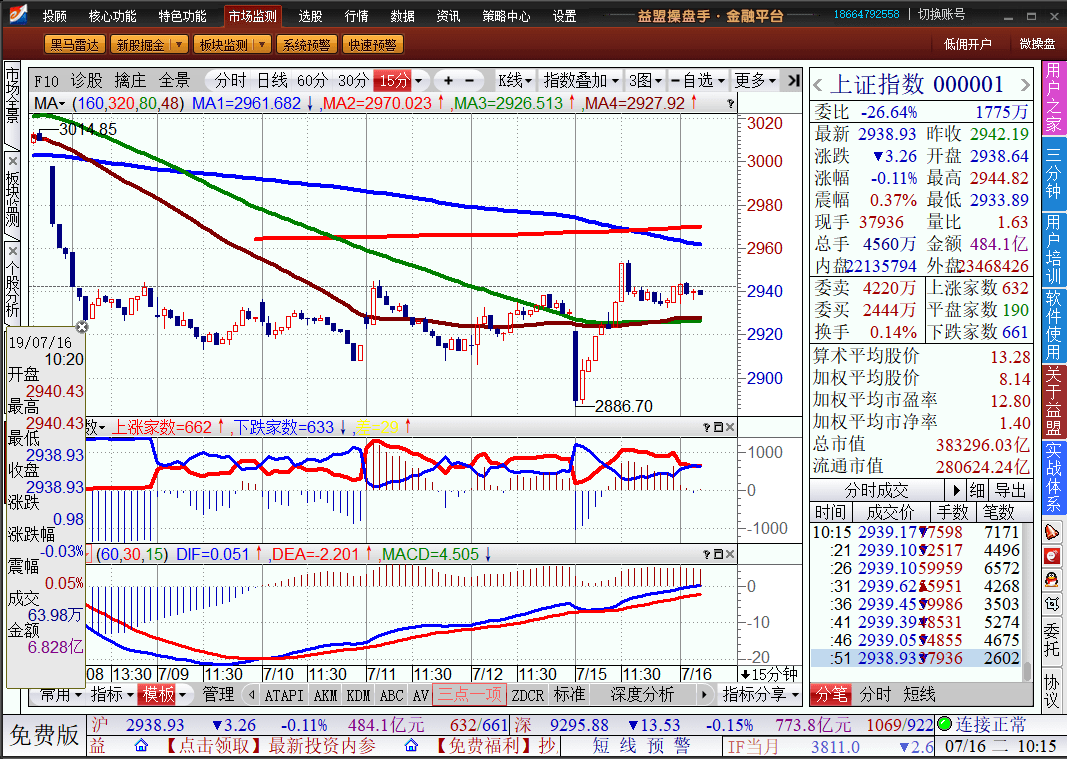Maximize the MACD indicator panel

(x=718, y=555)
